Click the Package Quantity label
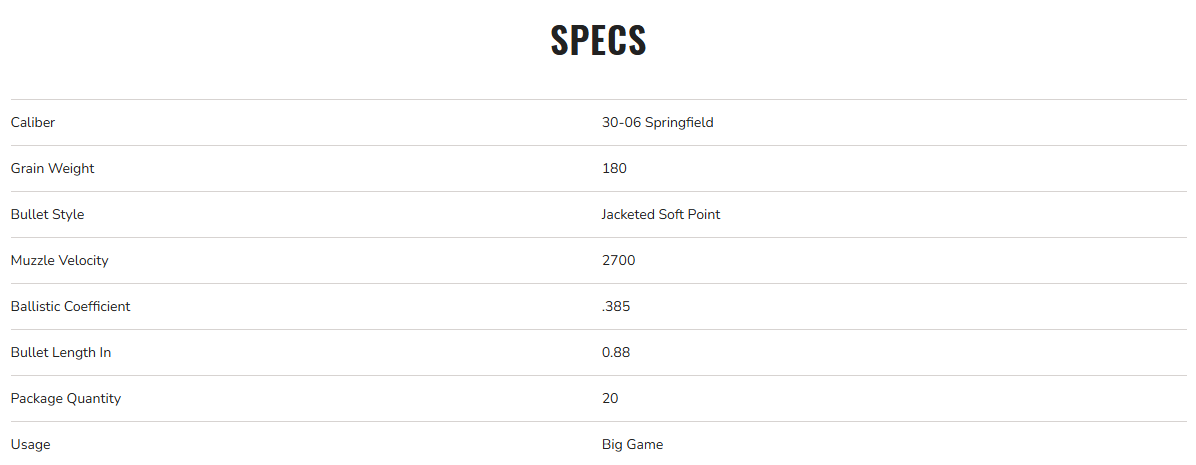The image size is (1196, 465). click(x=65, y=399)
